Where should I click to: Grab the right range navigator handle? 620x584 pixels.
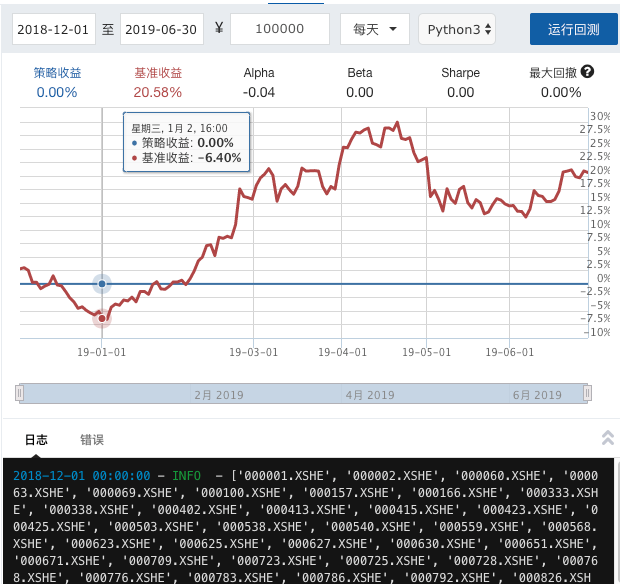tap(587, 393)
